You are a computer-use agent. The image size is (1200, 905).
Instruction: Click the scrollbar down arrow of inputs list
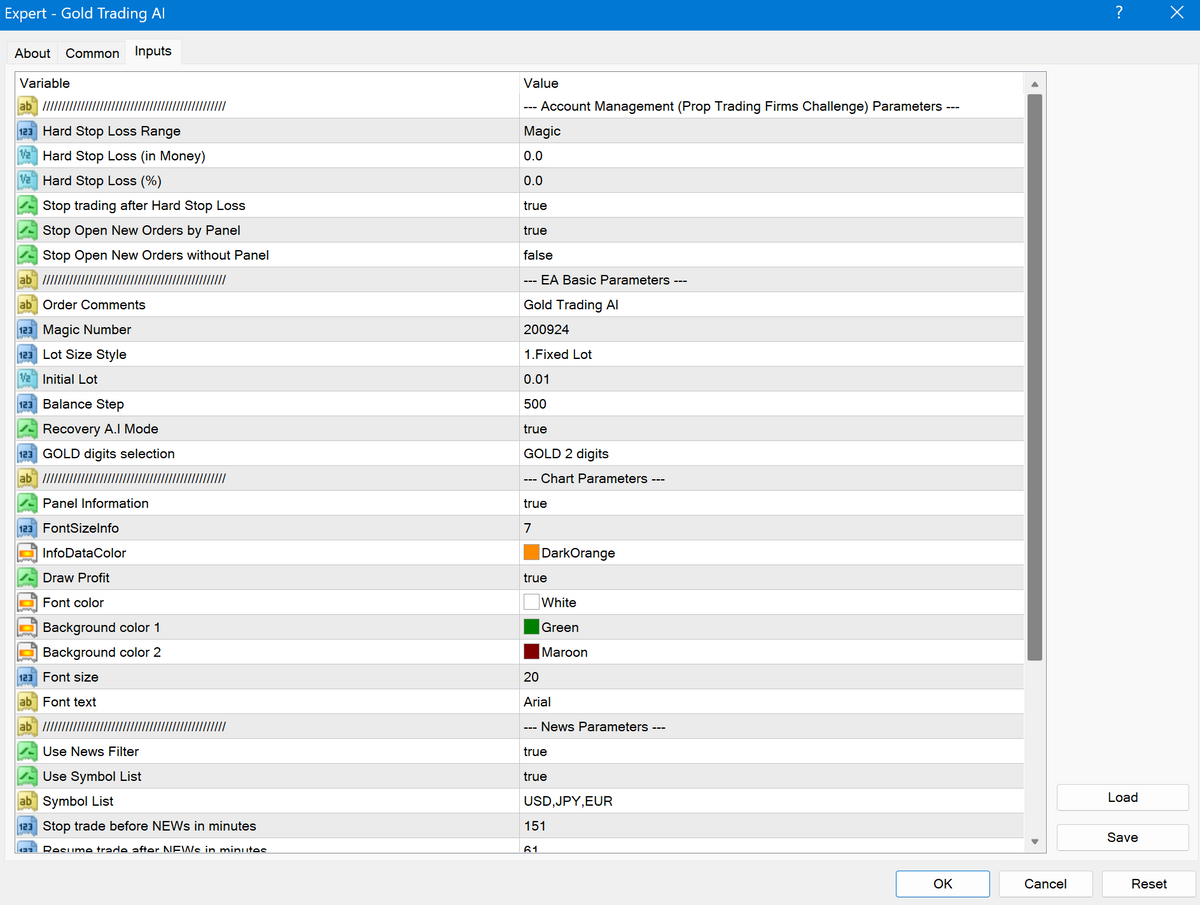click(1035, 841)
